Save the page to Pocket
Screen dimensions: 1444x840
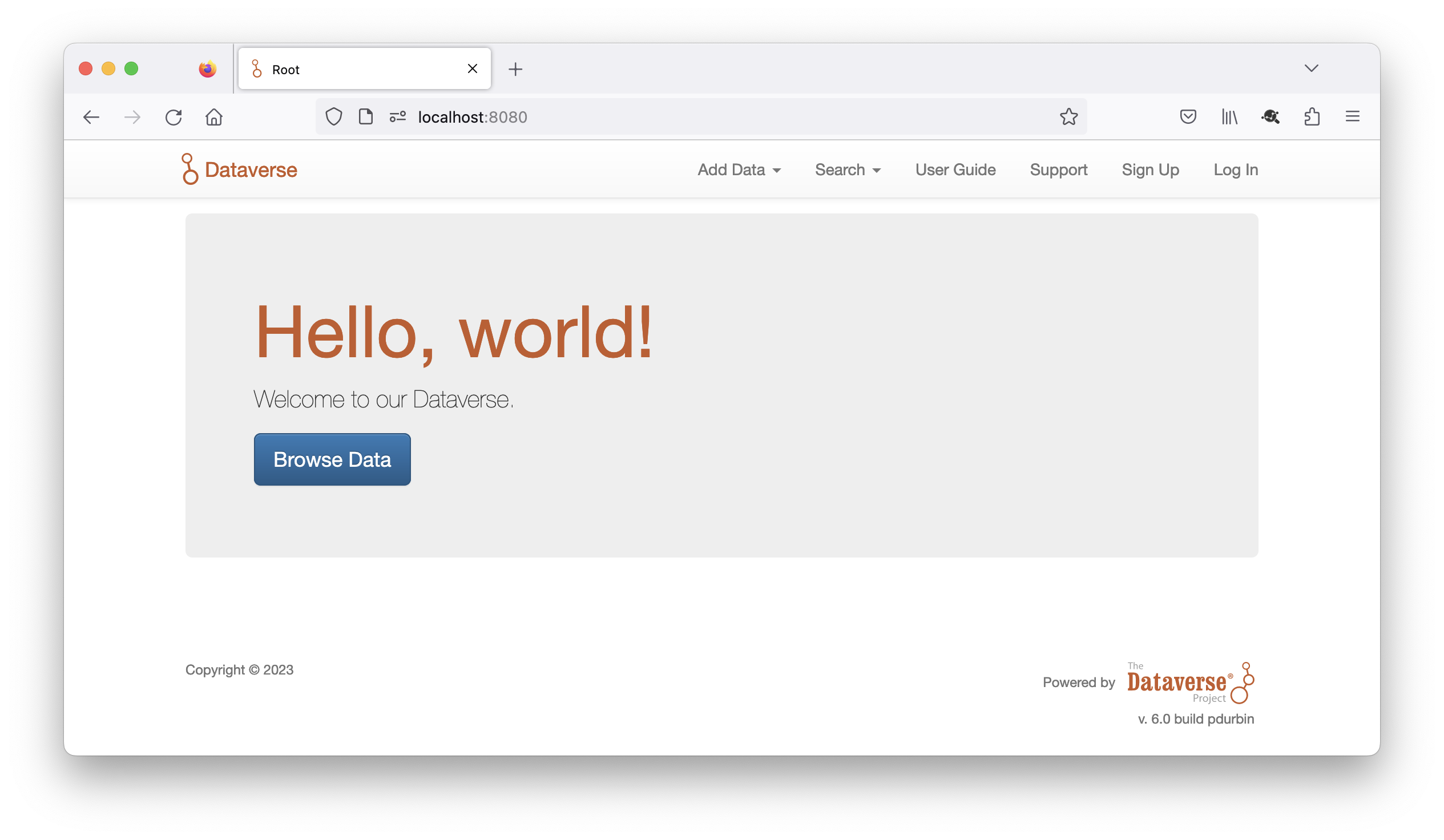1188,117
